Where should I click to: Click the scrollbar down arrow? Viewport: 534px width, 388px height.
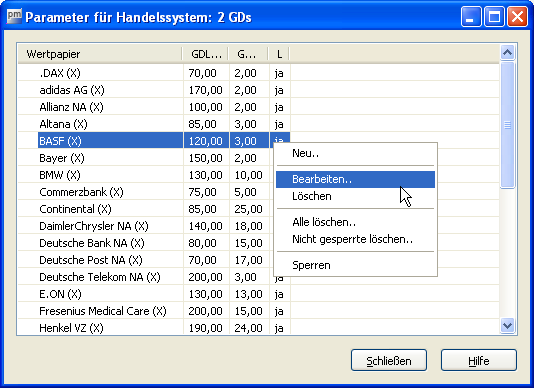[x=507, y=326]
